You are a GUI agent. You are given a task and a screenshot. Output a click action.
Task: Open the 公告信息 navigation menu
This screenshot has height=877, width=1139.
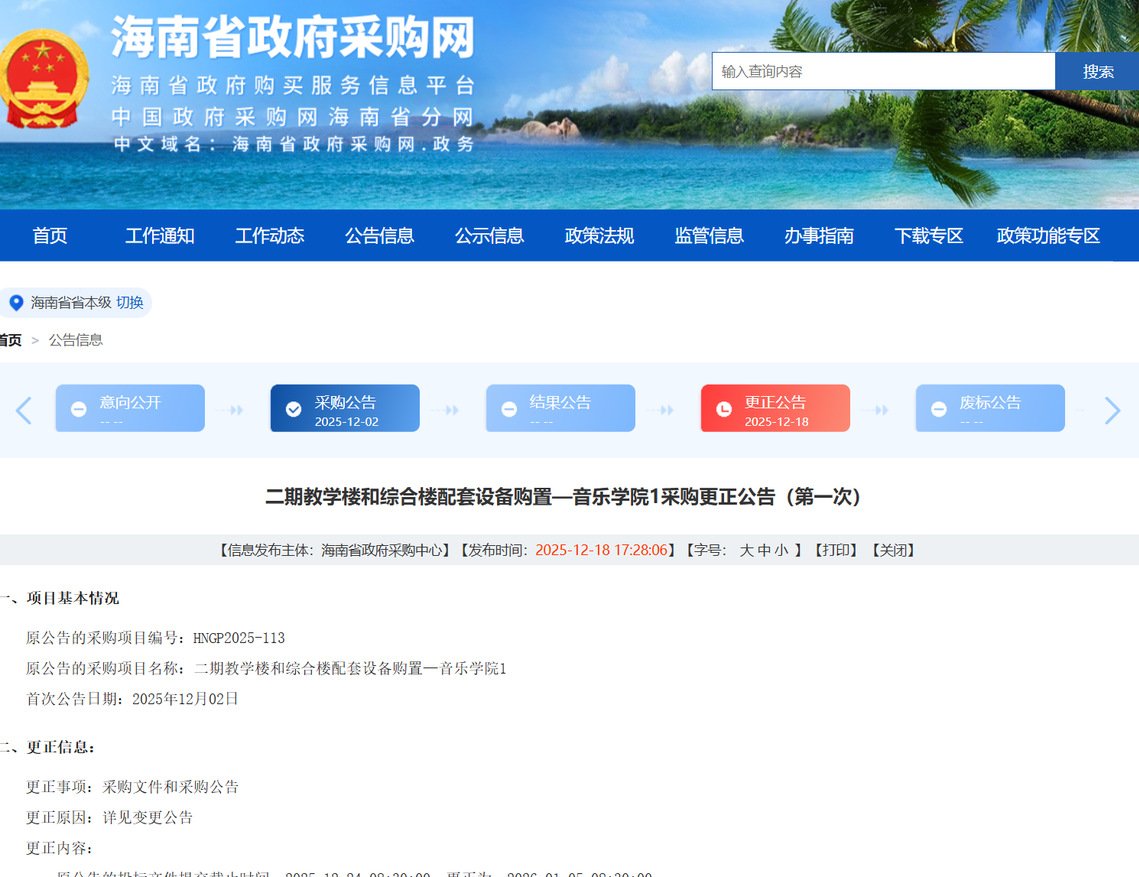pyautogui.click(x=379, y=236)
